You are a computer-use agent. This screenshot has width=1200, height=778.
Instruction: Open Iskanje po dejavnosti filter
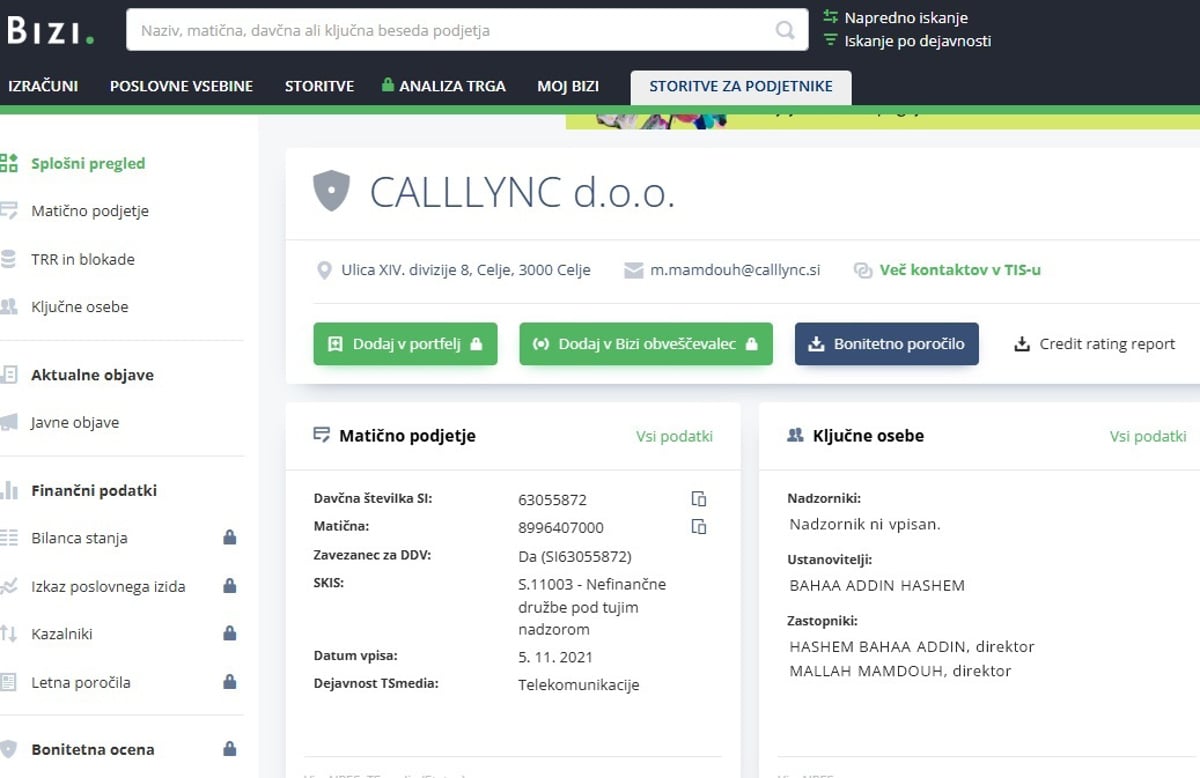tap(917, 41)
